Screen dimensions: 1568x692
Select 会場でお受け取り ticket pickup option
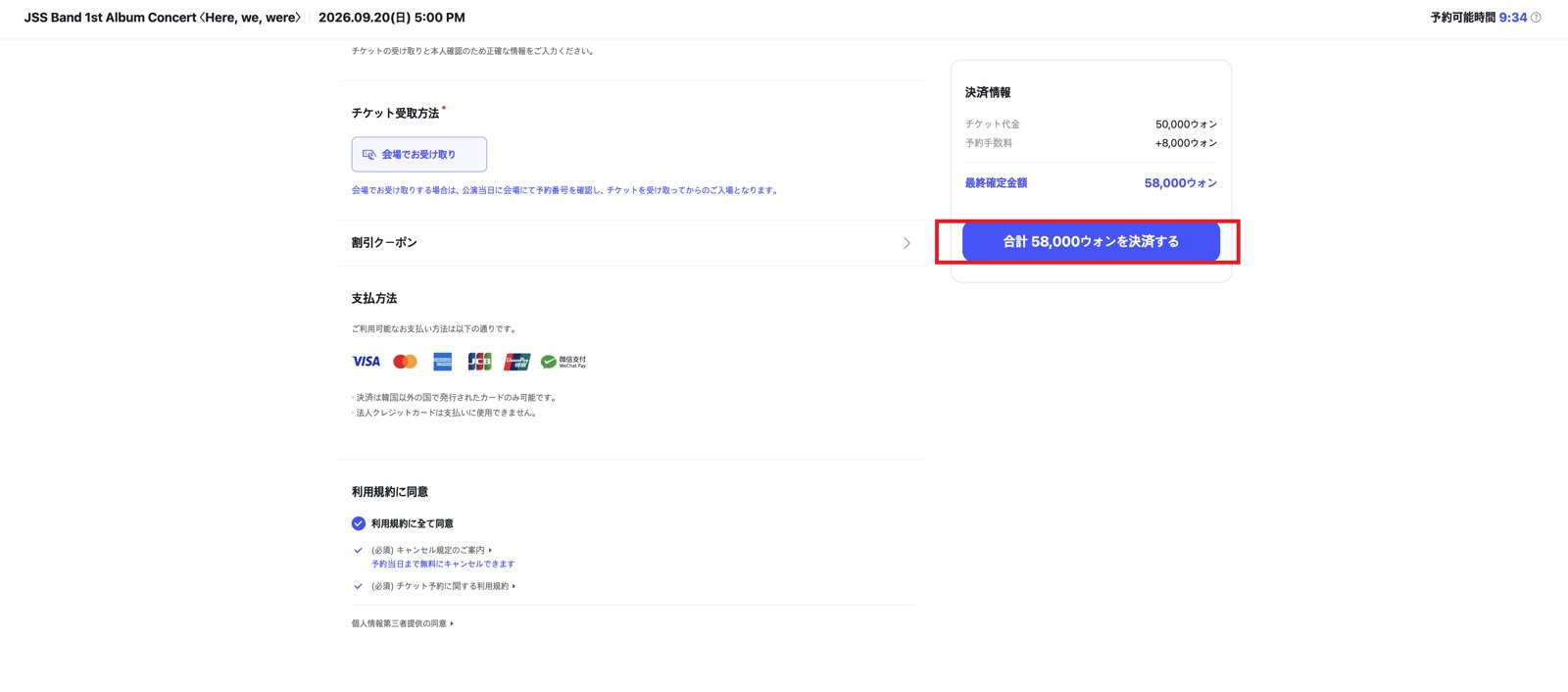point(419,155)
